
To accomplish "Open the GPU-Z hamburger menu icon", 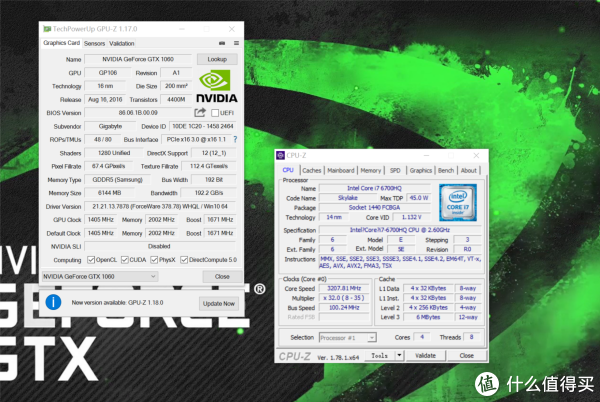I will click(x=236, y=43).
